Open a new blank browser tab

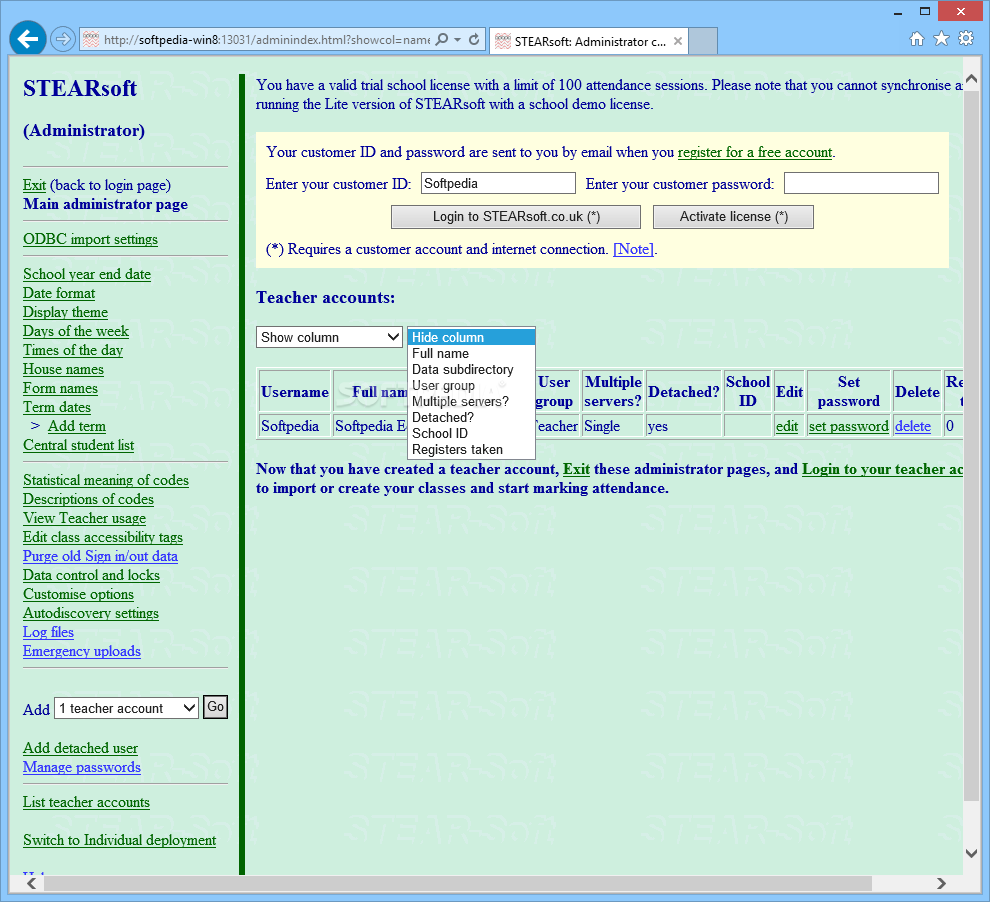703,41
